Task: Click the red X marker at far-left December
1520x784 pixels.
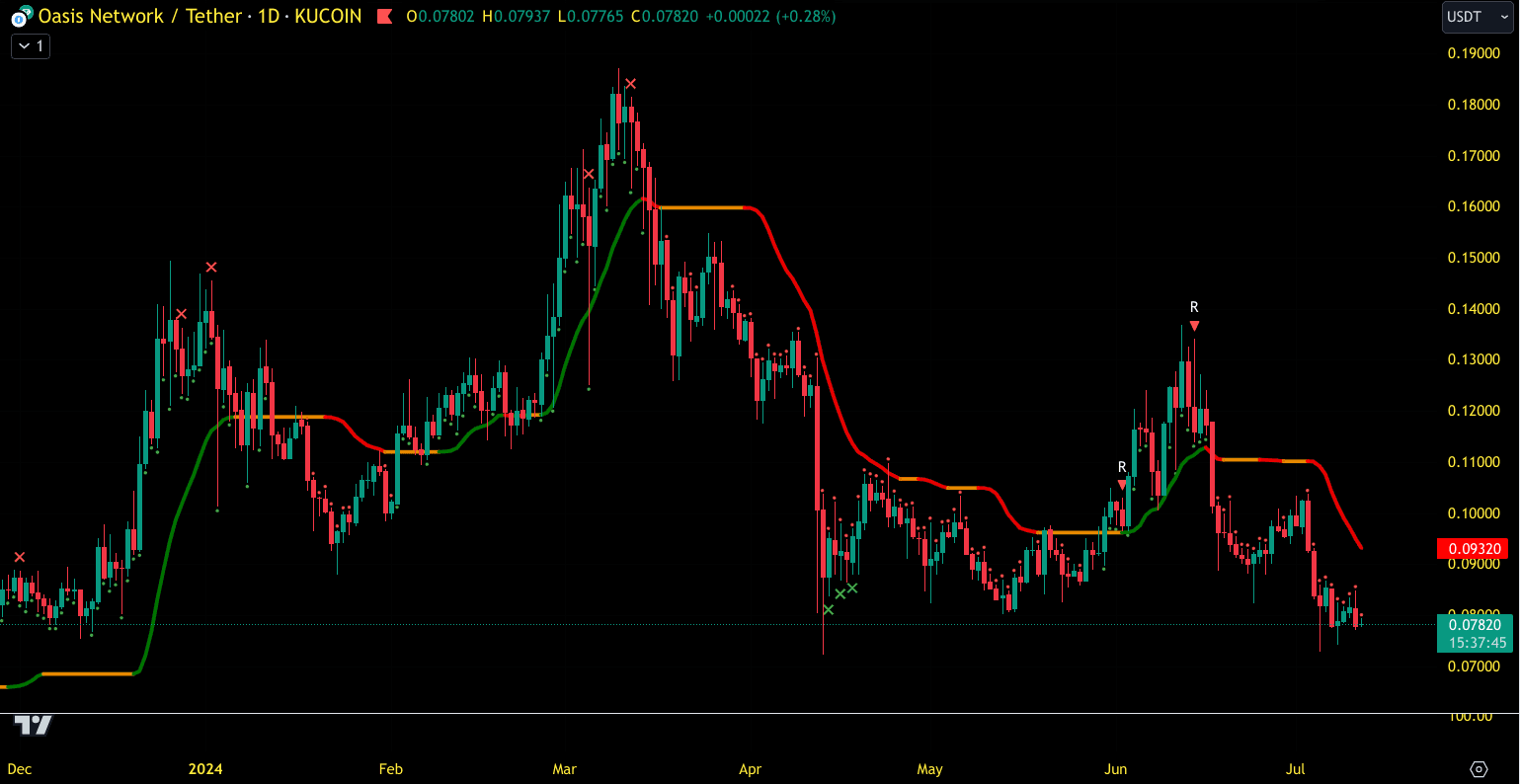Action: 19,558
